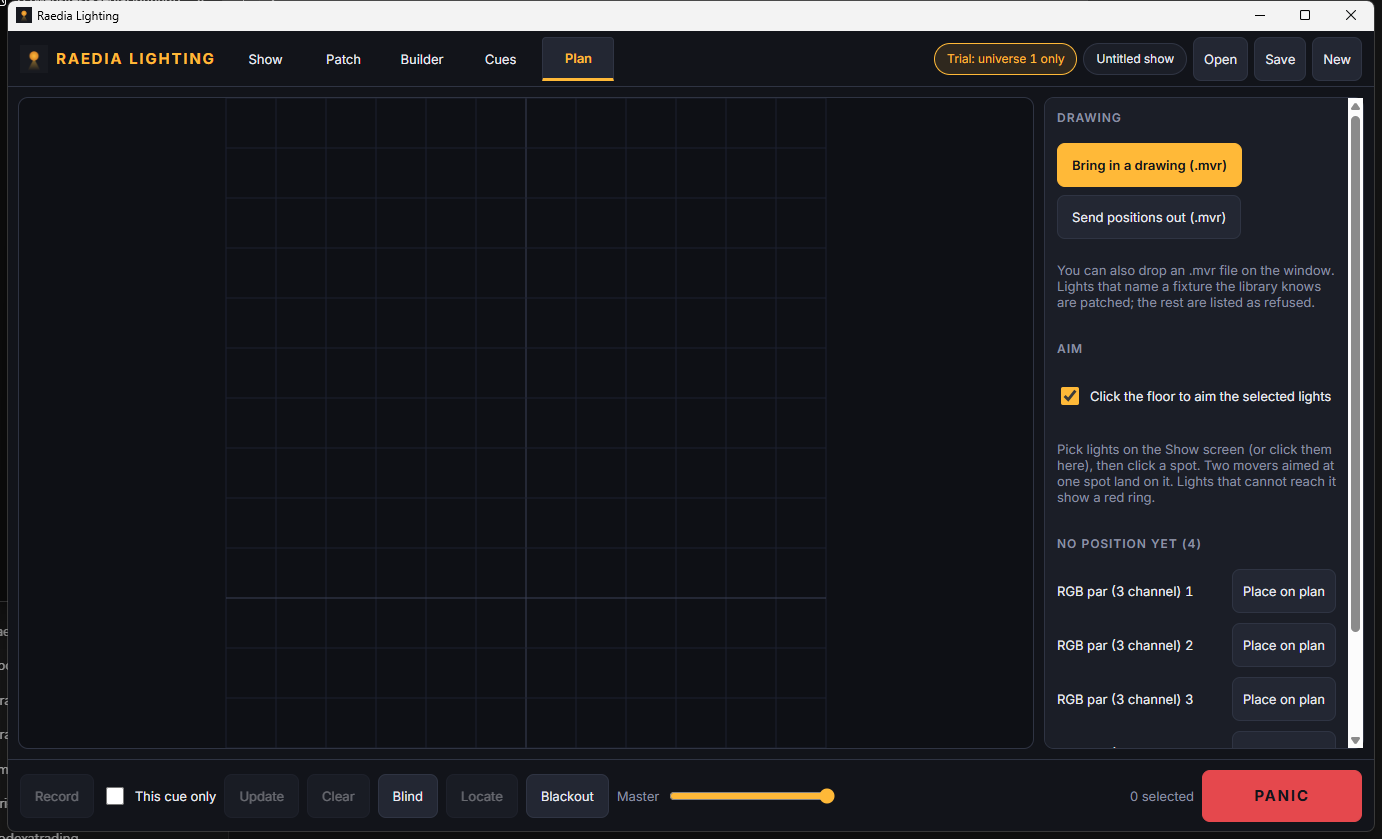This screenshot has width=1382, height=839.
Task: Click the Locate button
Action: tap(482, 796)
